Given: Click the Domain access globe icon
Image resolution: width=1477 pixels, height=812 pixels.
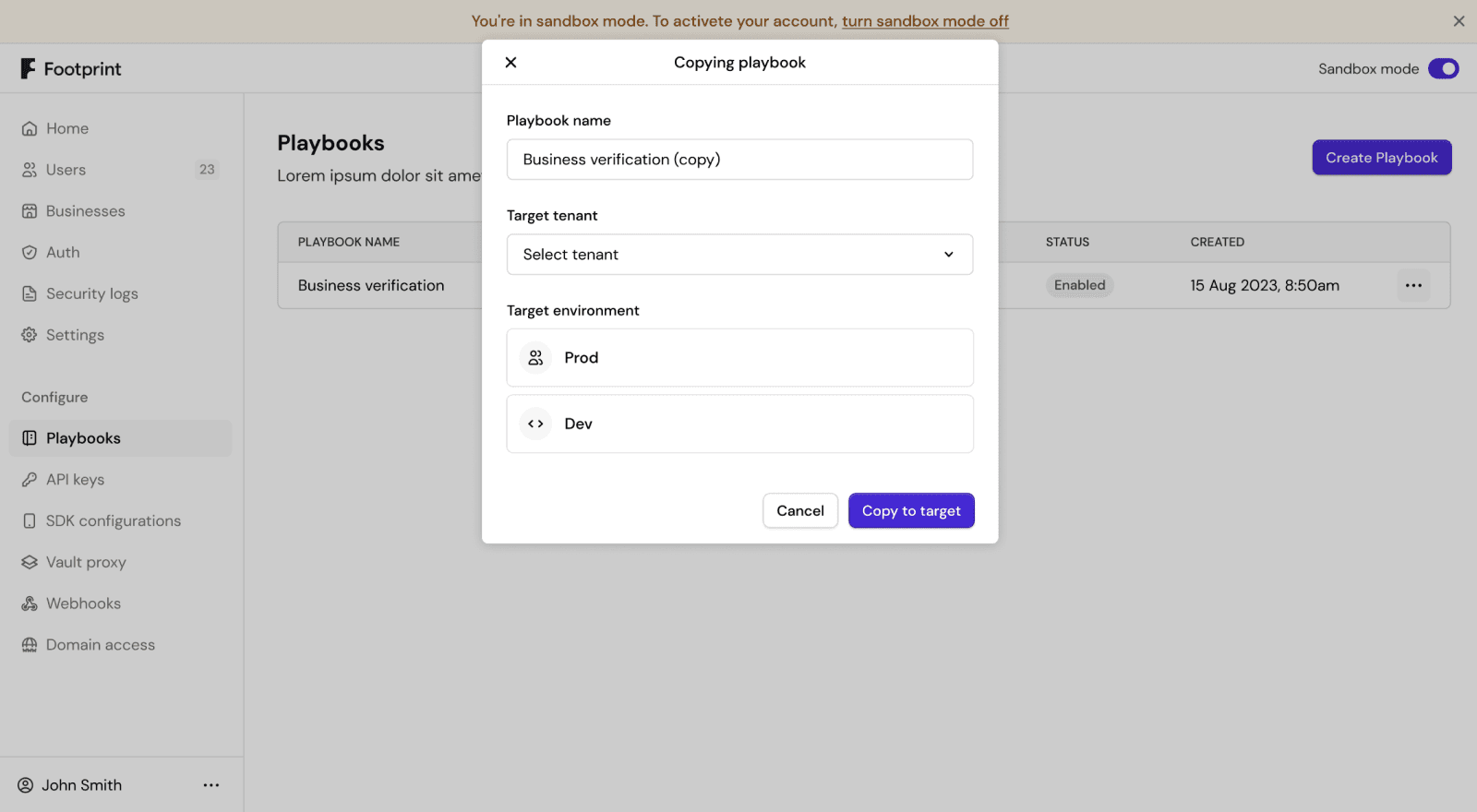Looking at the screenshot, I should tap(30, 645).
